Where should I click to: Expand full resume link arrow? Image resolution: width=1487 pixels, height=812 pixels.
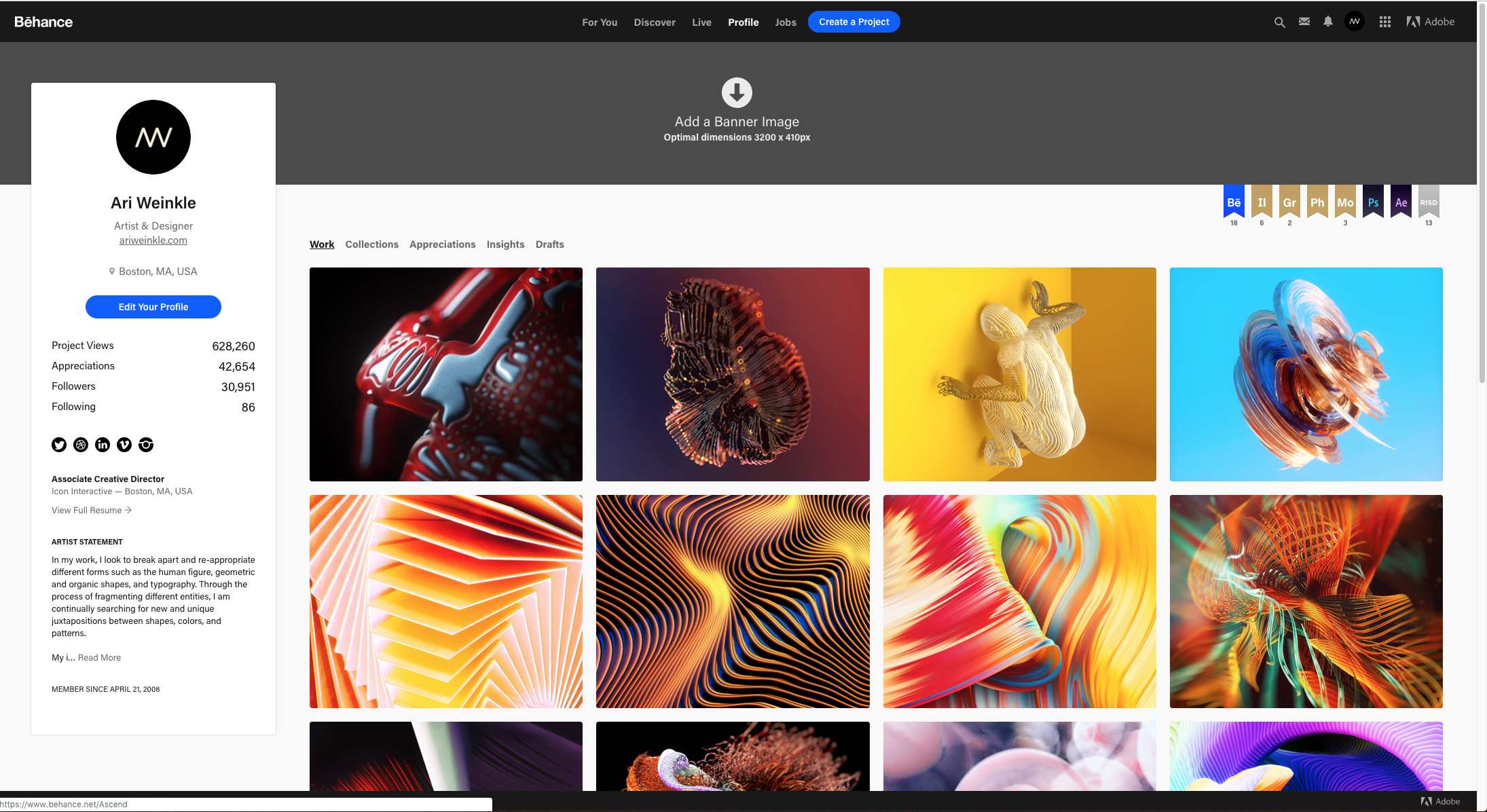click(x=128, y=510)
